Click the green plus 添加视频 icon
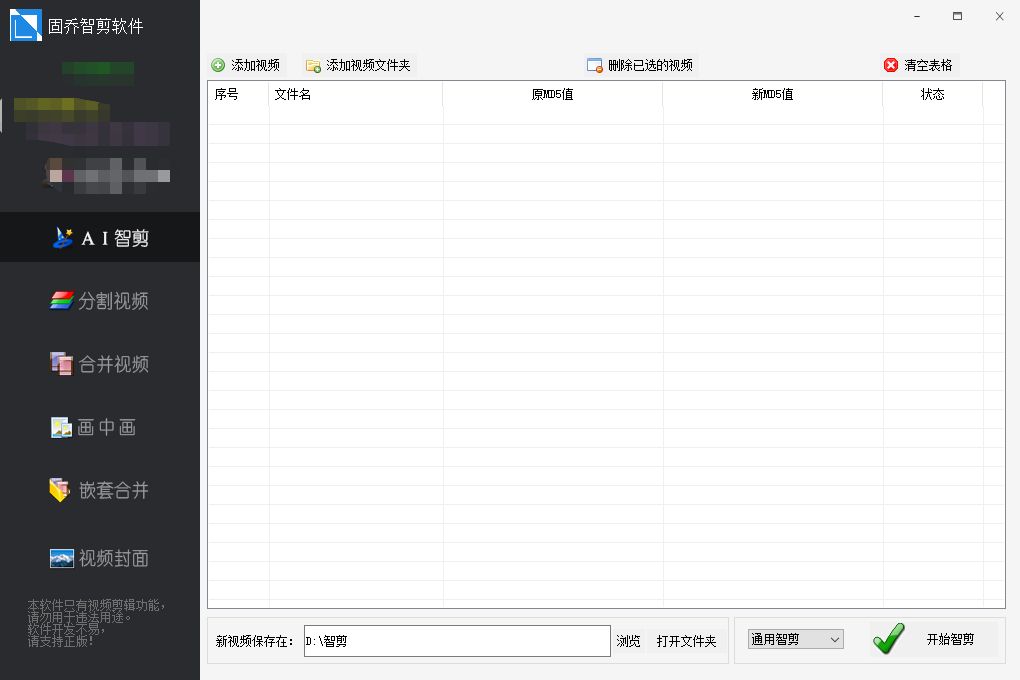Viewport: 1020px width, 680px height. (218, 65)
